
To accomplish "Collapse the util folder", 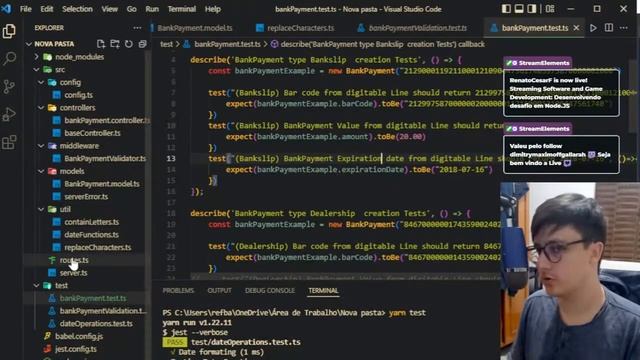I will [41, 209].
